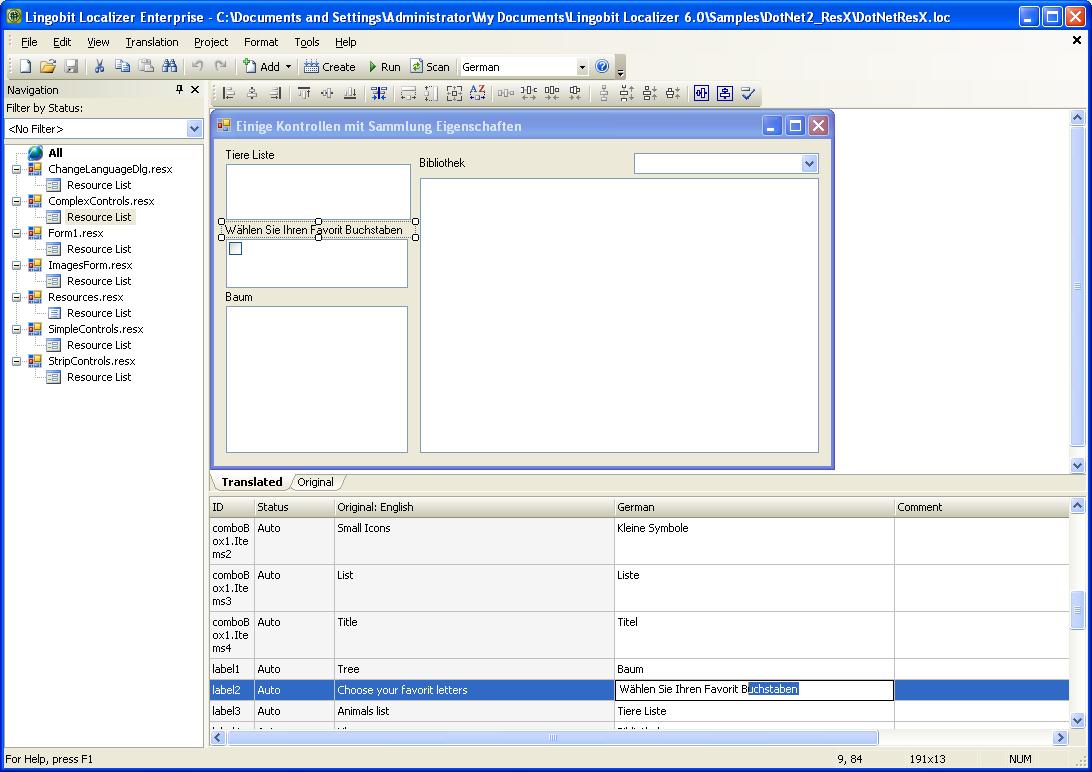Screen dimensions: 1092x772
Task: Save the current project
Action: tap(70, 66)
